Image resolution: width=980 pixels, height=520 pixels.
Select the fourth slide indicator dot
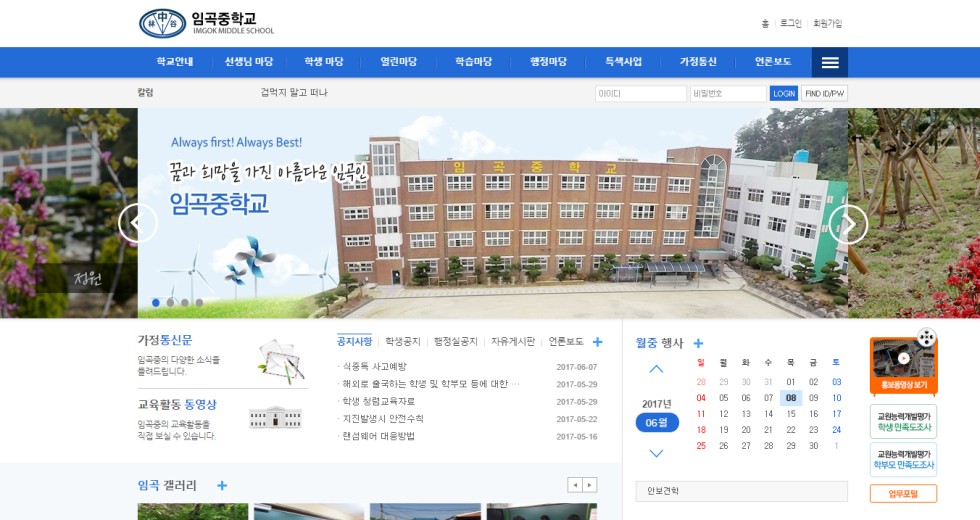(199, 302)
